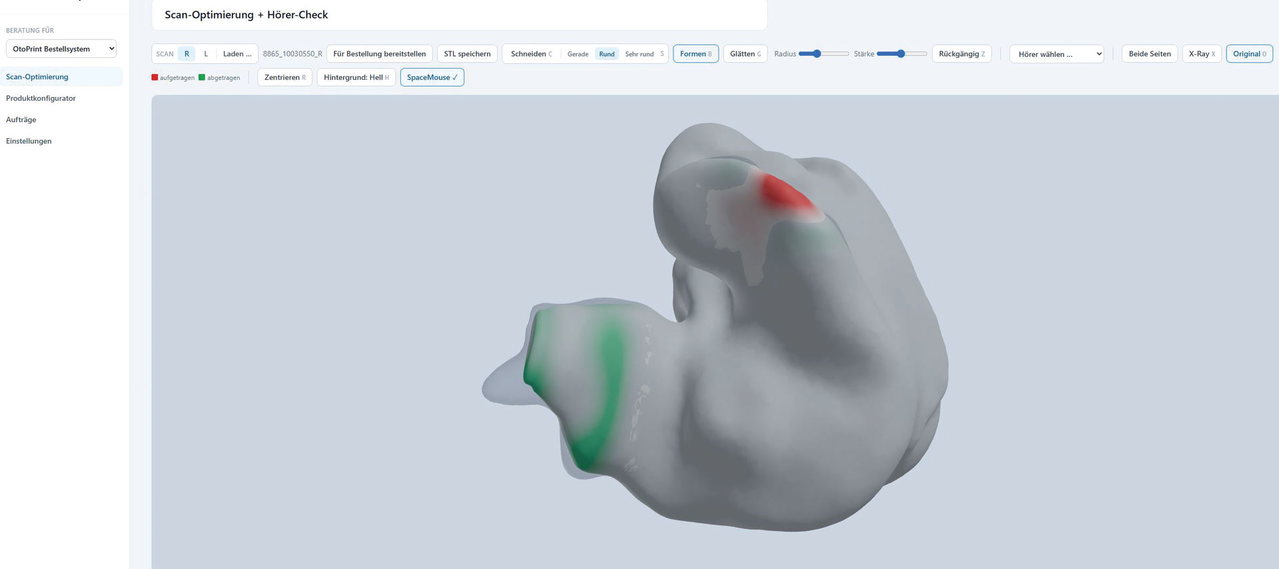
Task: Click Für Bestellung bereitstellen
Action: (380, 54)
